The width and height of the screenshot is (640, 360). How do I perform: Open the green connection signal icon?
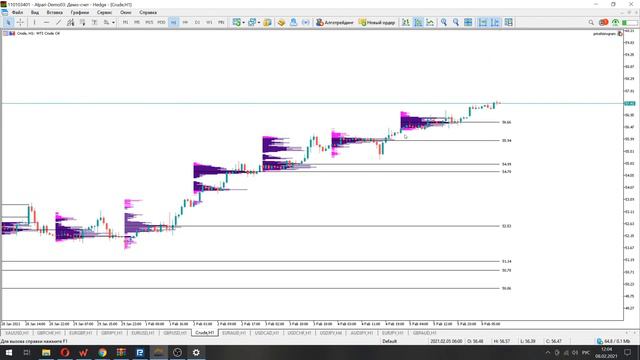(x=616, y=22)
